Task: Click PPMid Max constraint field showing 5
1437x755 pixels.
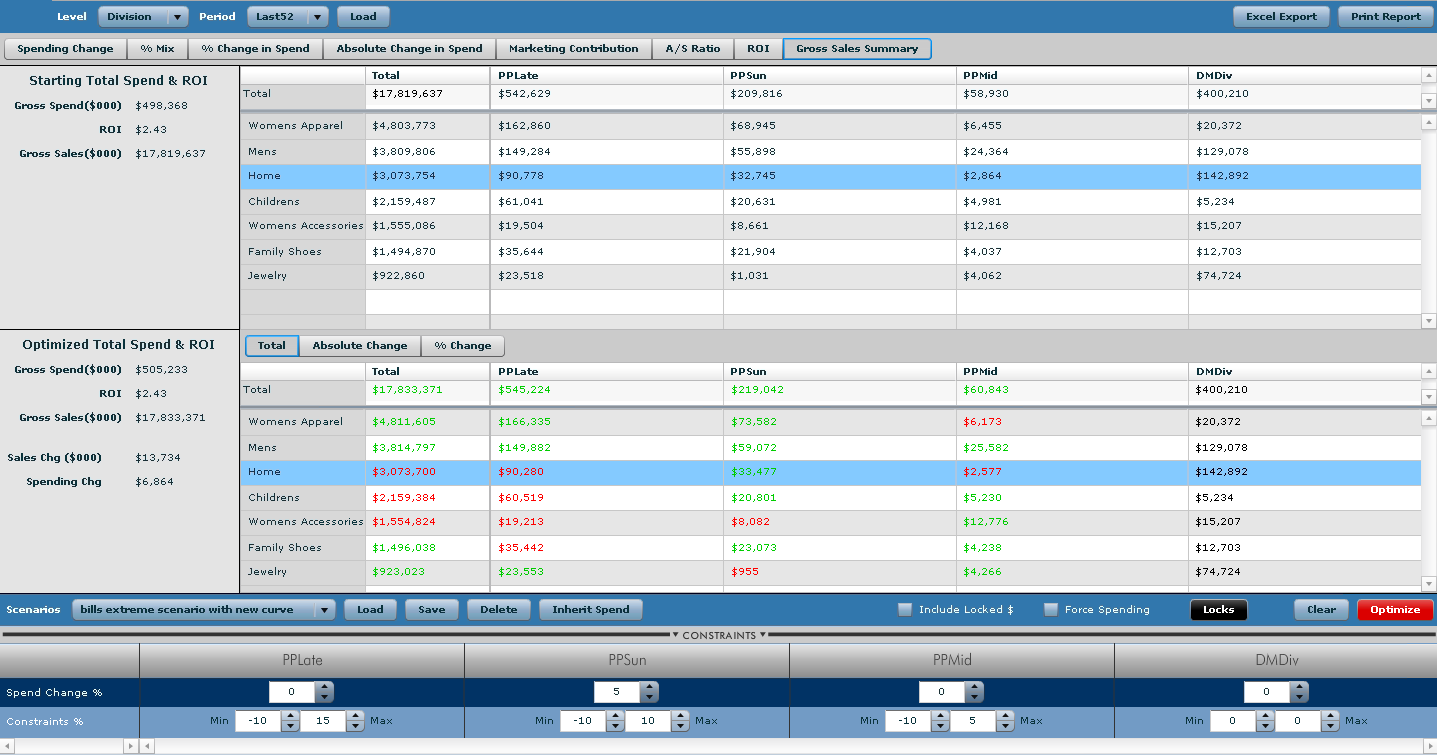Action: click(x=974, y=721)
